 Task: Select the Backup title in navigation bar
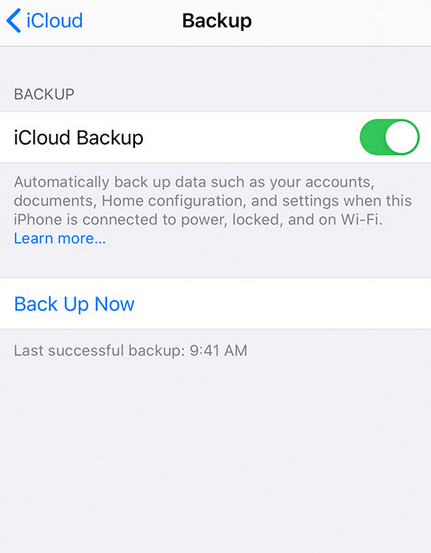[217, 21]
